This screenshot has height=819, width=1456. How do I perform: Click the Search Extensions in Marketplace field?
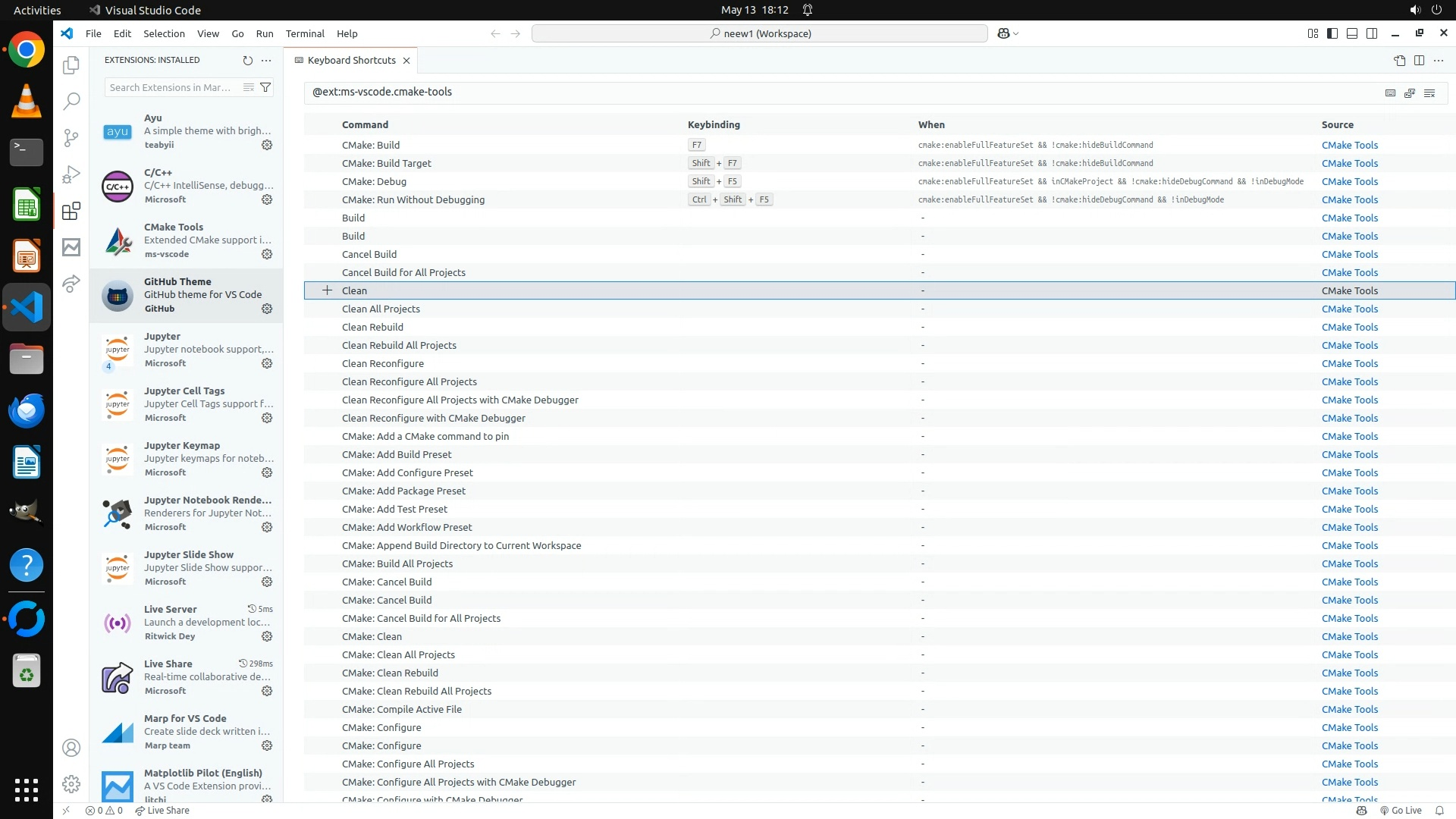tap(171, 87)
